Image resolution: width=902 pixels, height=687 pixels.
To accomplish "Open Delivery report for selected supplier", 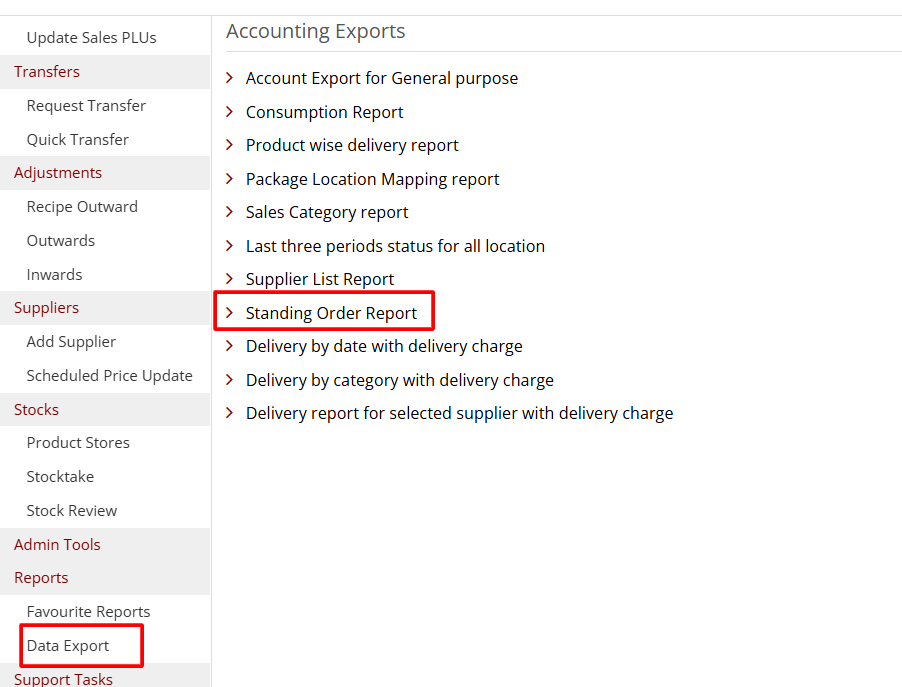I will click(x=459, y=413).
